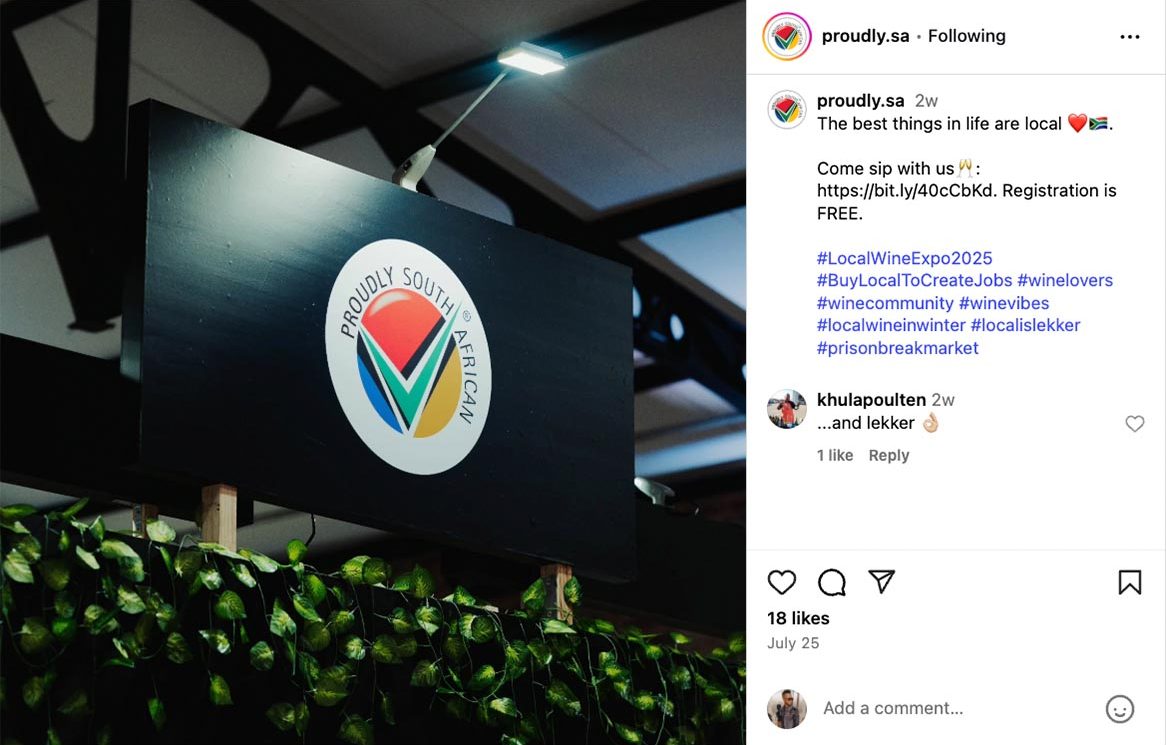The width and height of the screenshot is (1166, 745).
Task: Open comments with the speech bubble icon
Action: pyautogui.click(x=831, y=582)
